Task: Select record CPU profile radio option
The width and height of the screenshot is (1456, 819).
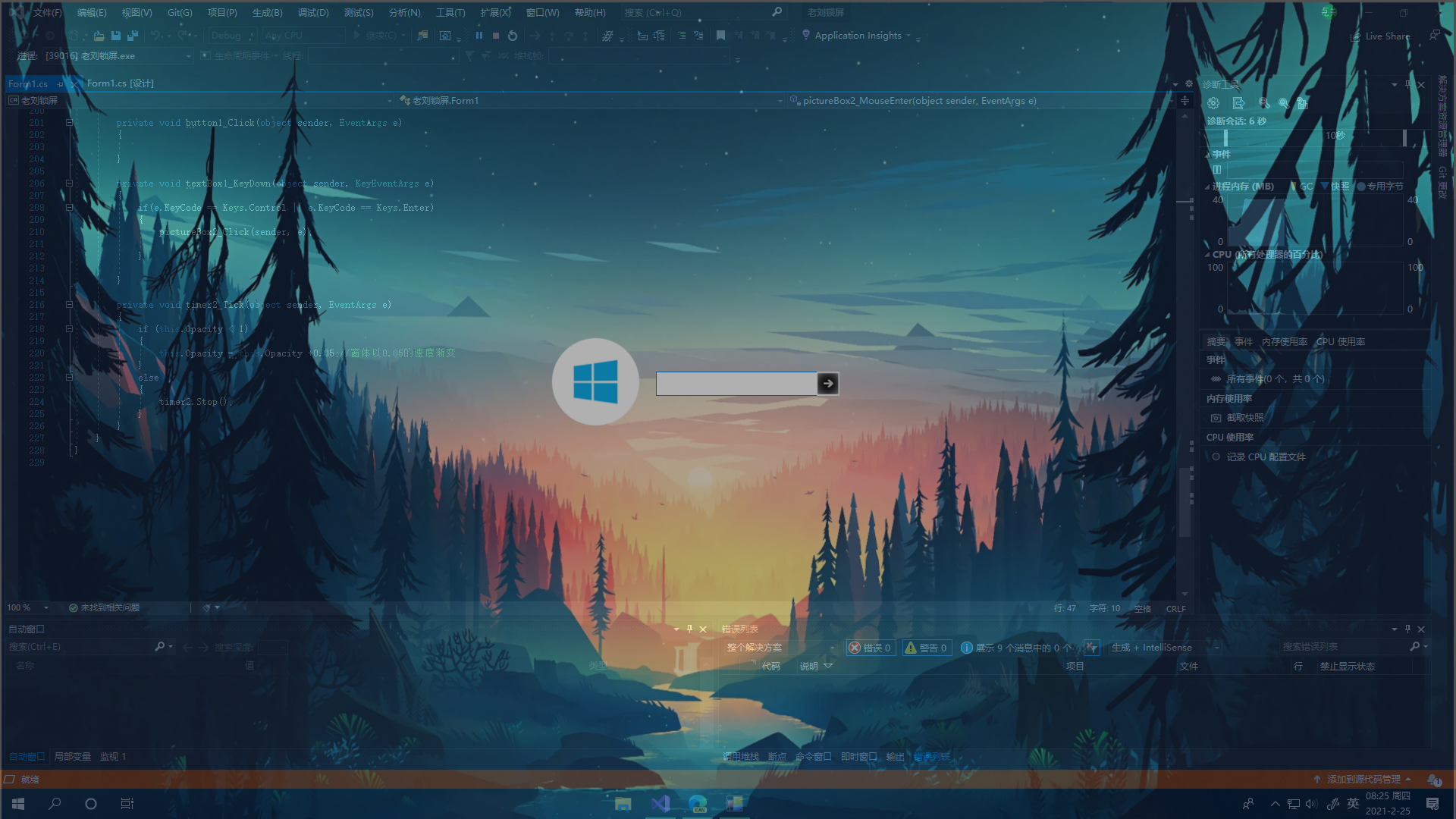Action: [1216, 457]
